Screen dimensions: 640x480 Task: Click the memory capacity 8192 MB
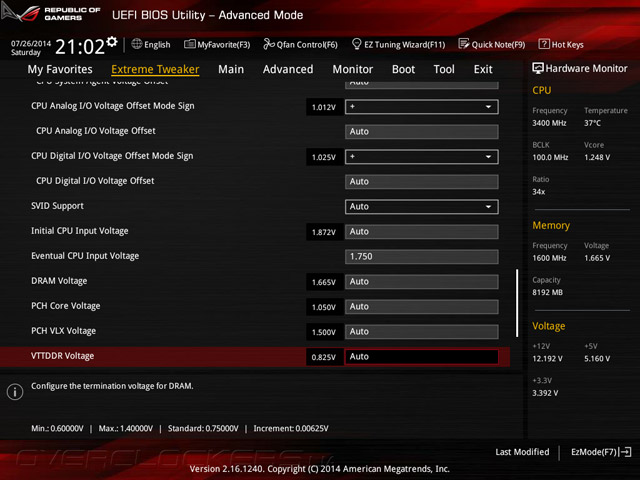[547, 292]
